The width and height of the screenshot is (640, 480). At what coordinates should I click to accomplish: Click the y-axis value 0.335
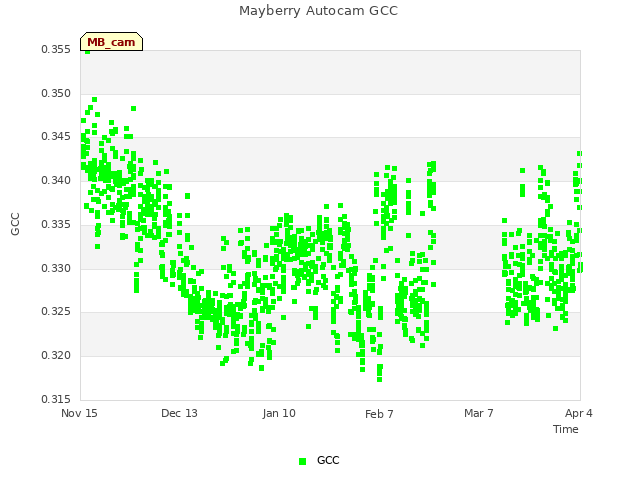pos(56,224)
